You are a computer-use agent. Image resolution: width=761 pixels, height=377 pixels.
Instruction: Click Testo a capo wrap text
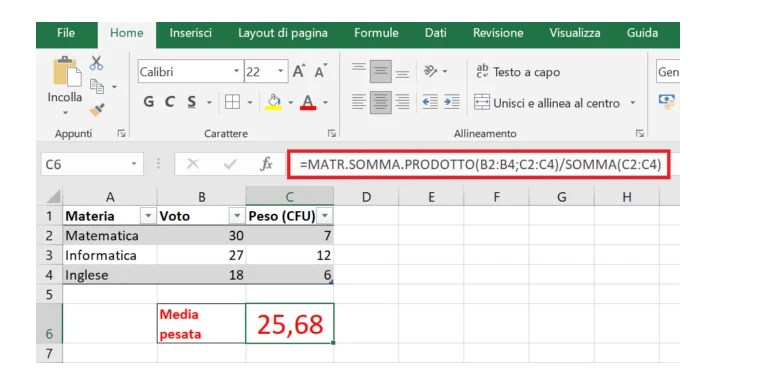click(x=518, y=72)
